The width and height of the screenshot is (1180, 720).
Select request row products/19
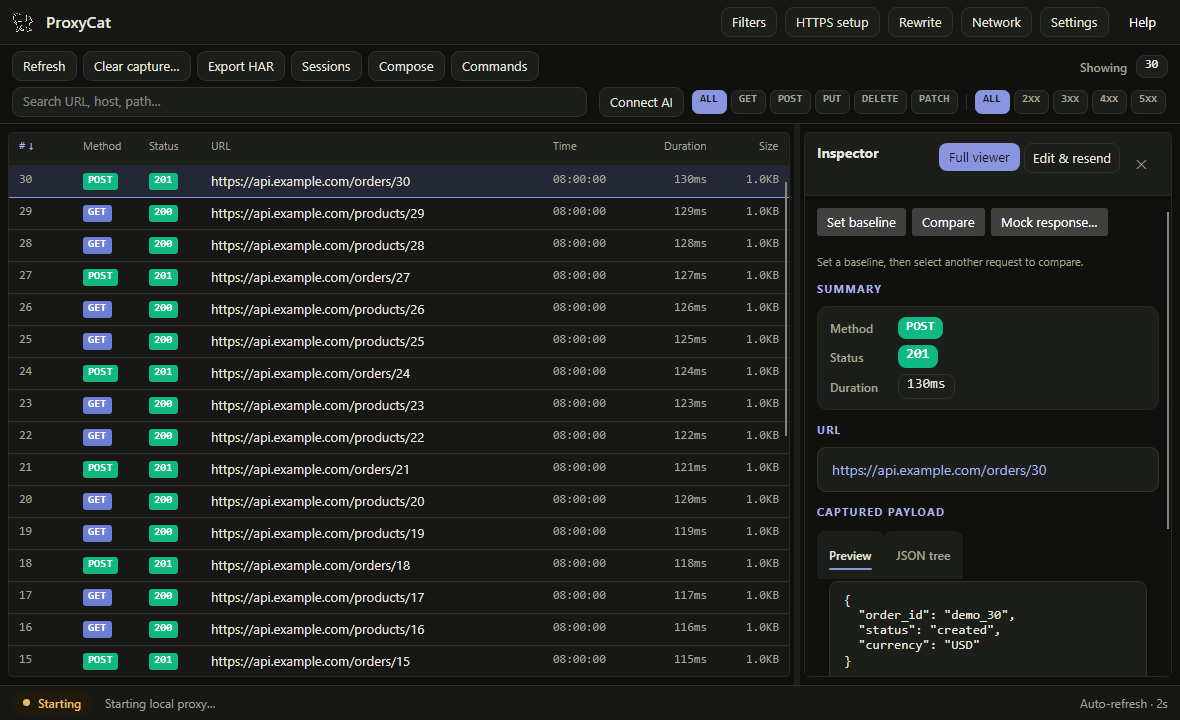[399, 533]
